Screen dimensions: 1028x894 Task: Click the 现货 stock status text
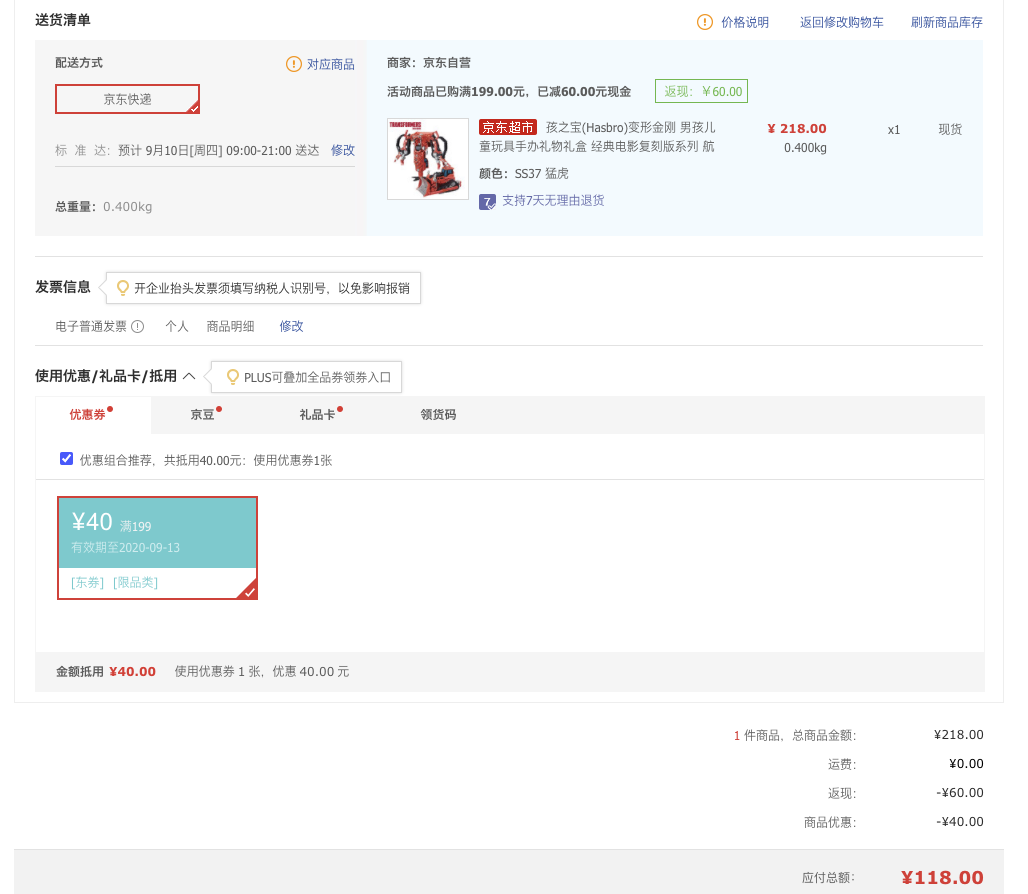(950, 130)
